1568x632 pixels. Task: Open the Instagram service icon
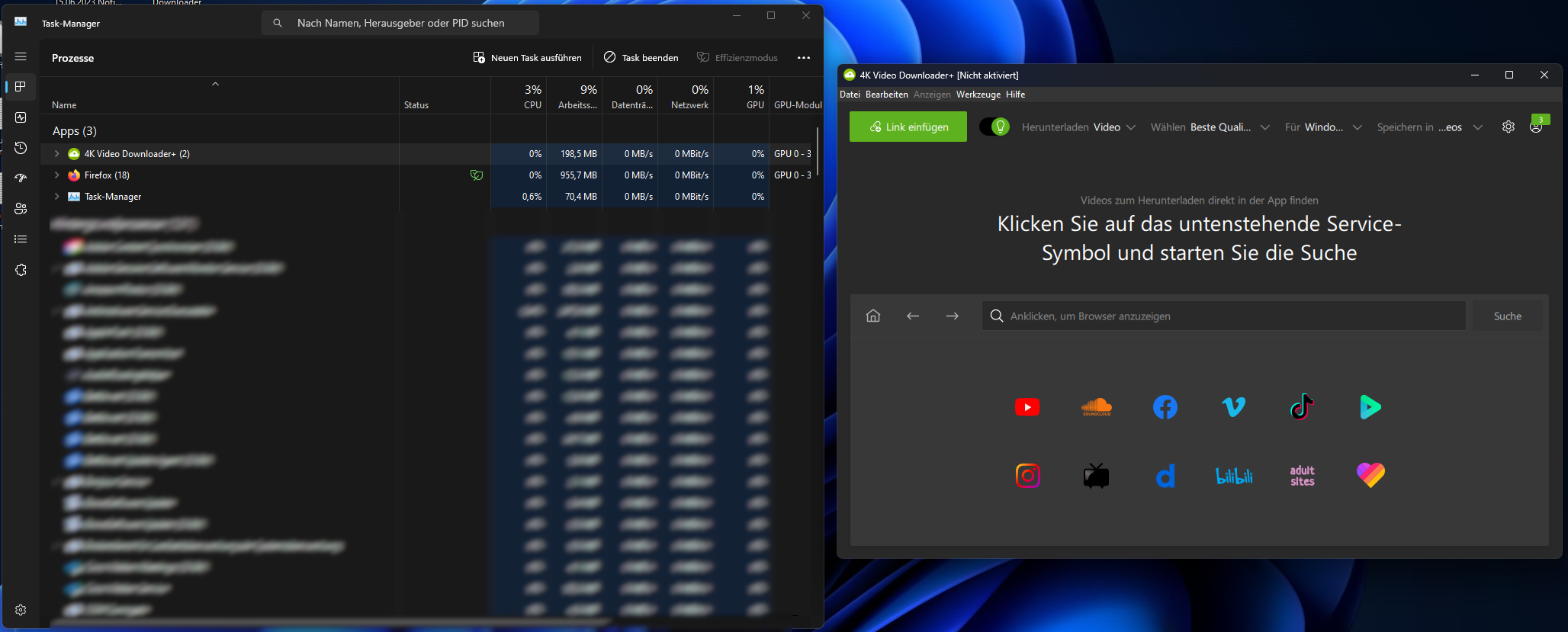[1027, 476]
